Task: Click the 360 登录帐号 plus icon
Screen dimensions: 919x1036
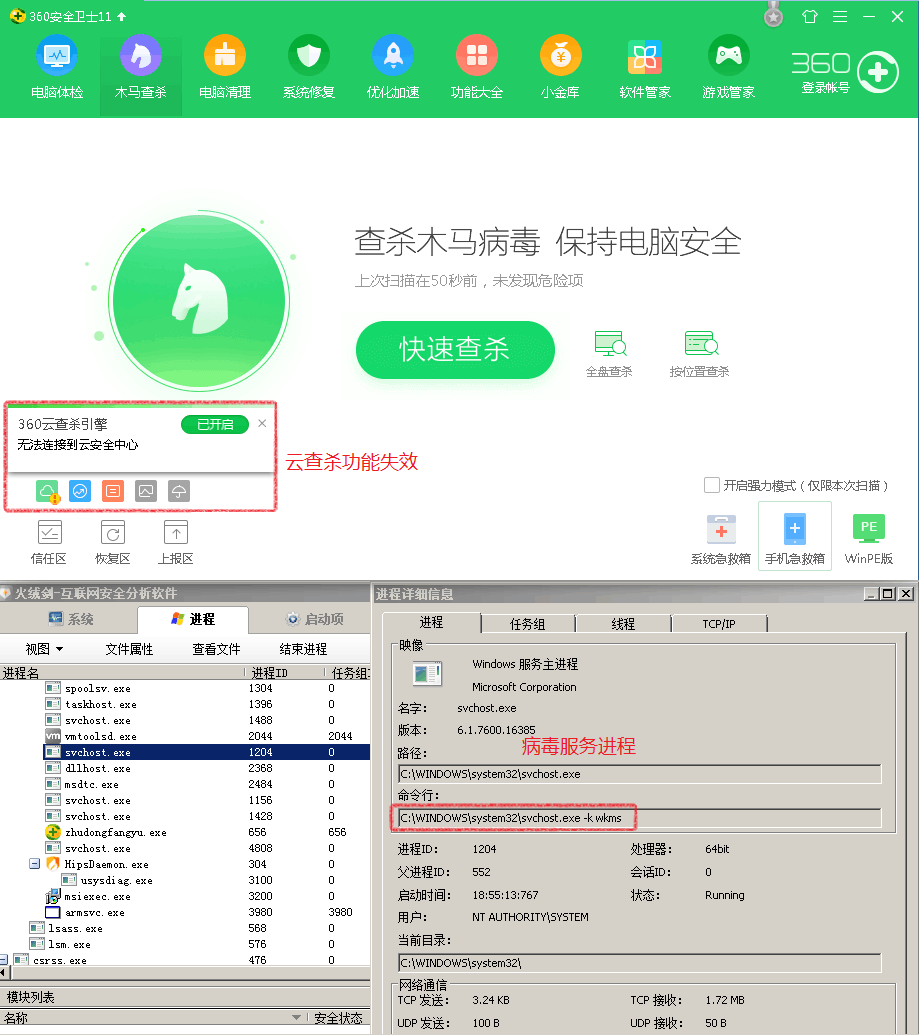Action: tap(877, 71)
